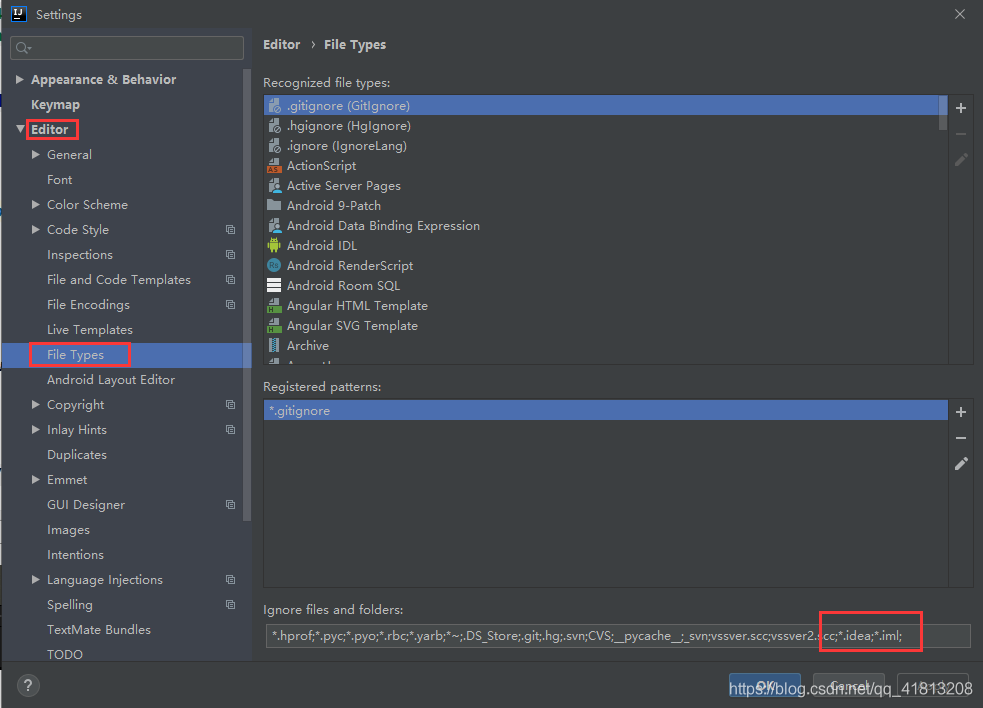Image resolution: width=983 pixels, height=708 pixels.
Task: Remove the selected recognized file type
Action: tap(960, 134)
